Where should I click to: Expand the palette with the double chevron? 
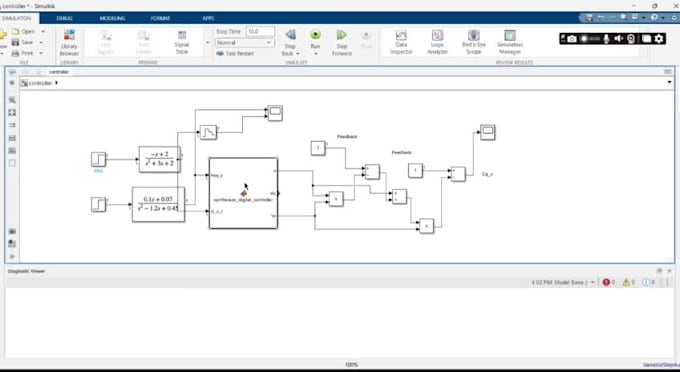point(12,256)
